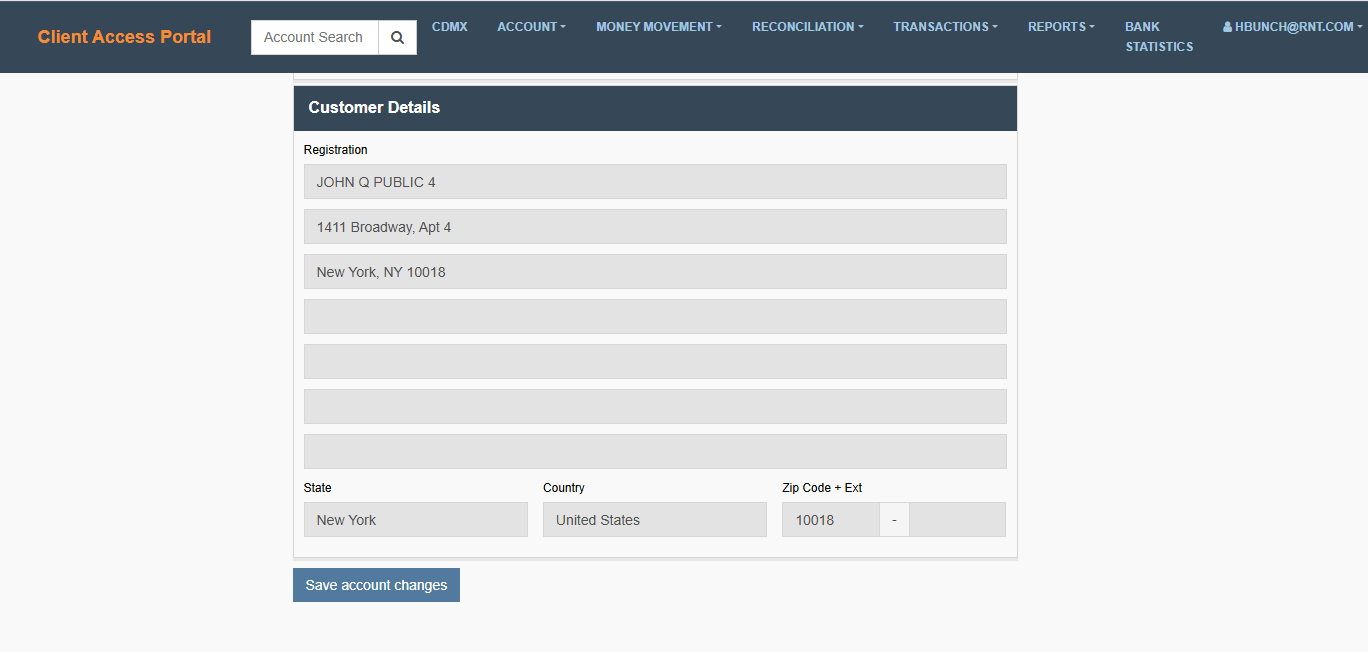Expand the MONEY MOVEMENT dropdown

coord(659,27)
